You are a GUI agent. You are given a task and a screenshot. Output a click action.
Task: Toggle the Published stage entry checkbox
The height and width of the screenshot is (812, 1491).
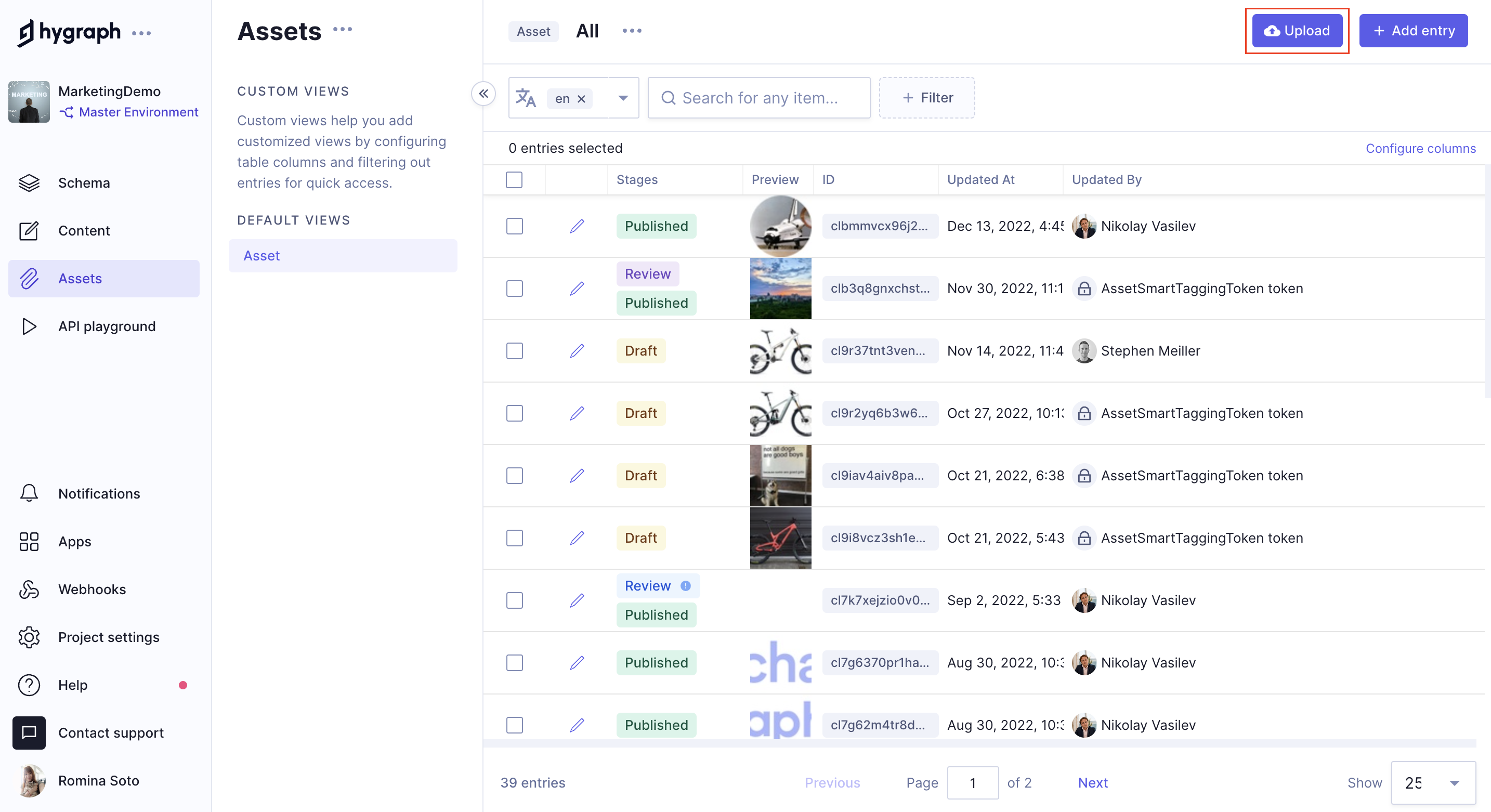pos(515,225)
